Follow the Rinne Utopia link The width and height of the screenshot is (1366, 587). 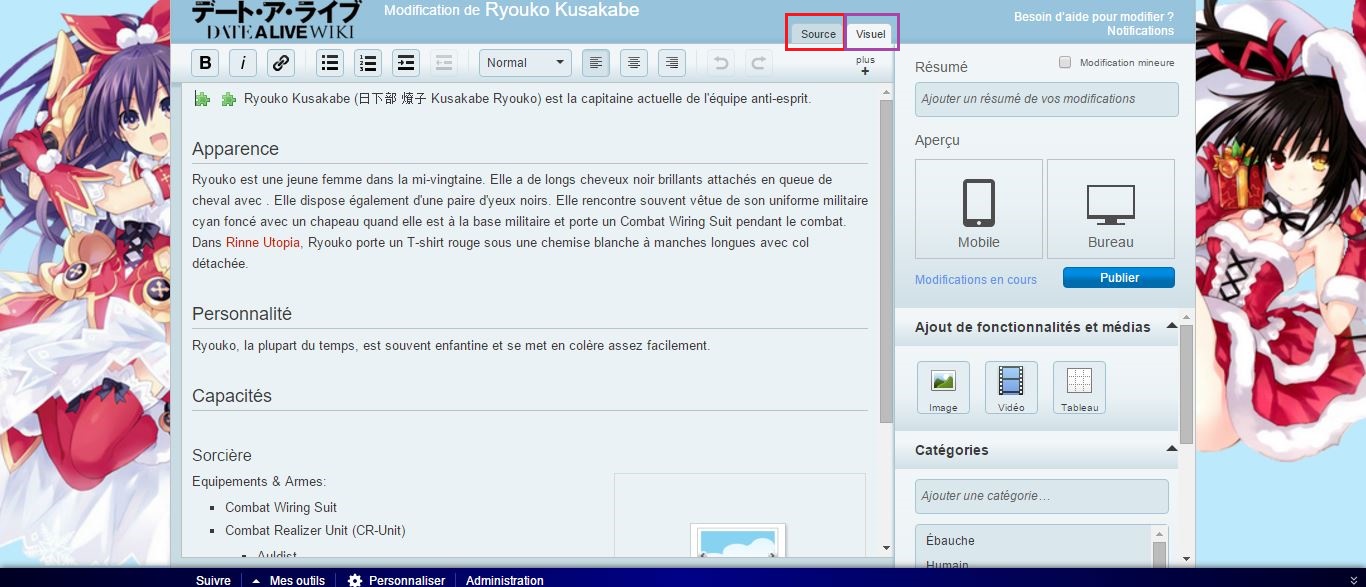tap(263, 242)
